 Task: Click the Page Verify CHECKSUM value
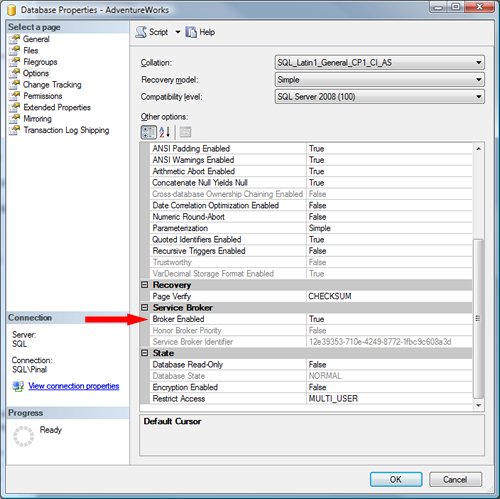point(330,296)
